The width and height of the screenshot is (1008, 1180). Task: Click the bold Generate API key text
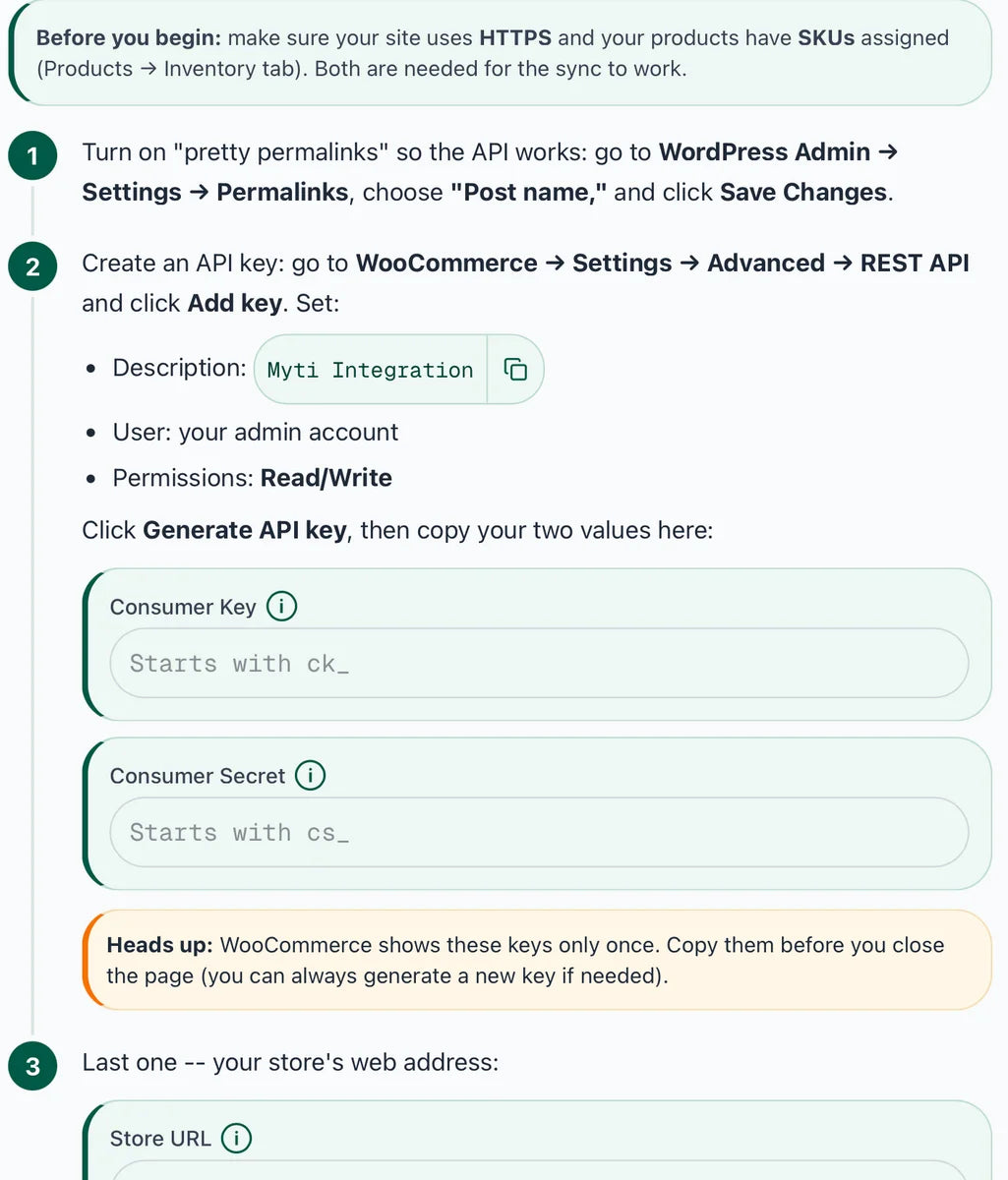[x=244, y=530]
